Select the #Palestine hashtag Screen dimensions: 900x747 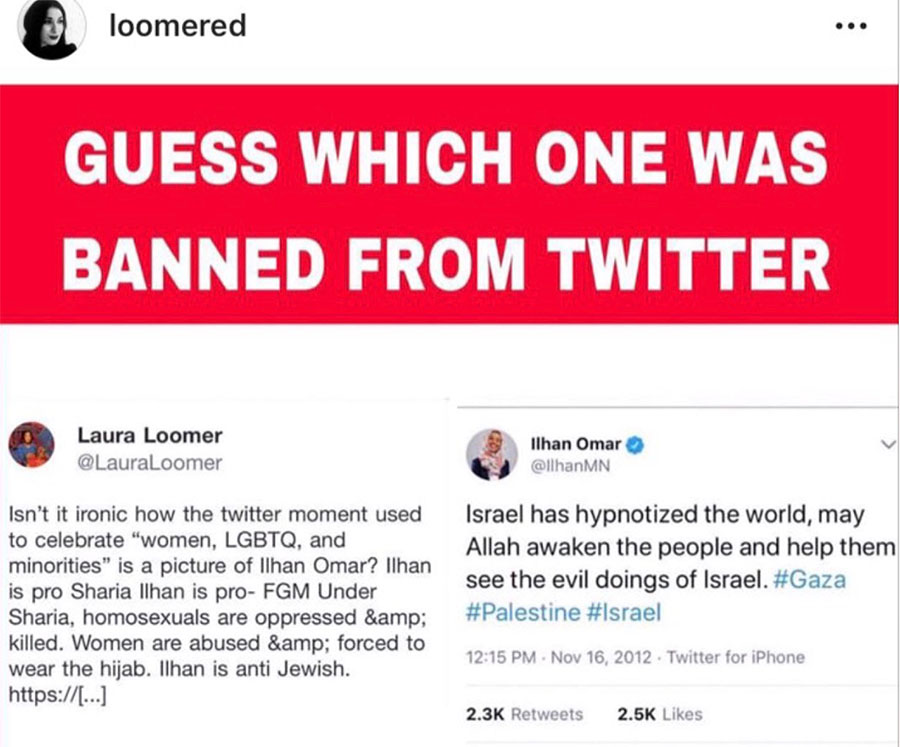tap(523, 612)
